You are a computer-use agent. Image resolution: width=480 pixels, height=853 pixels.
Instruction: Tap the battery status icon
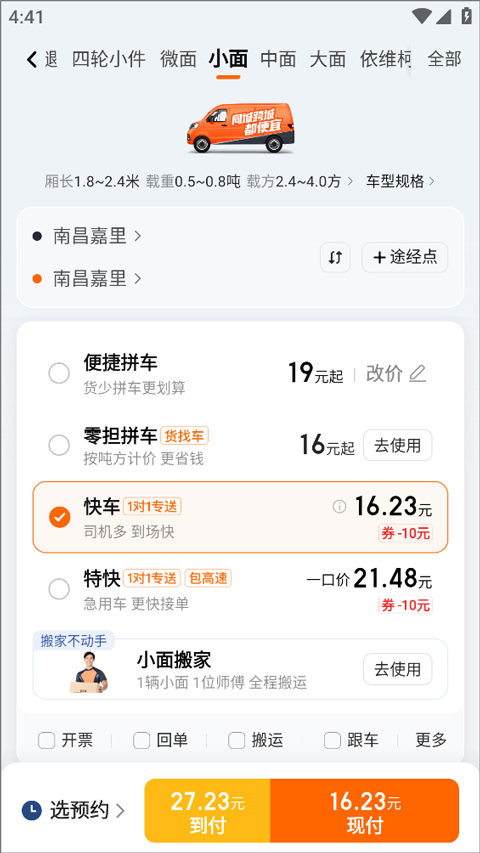(x=466, y=16)
